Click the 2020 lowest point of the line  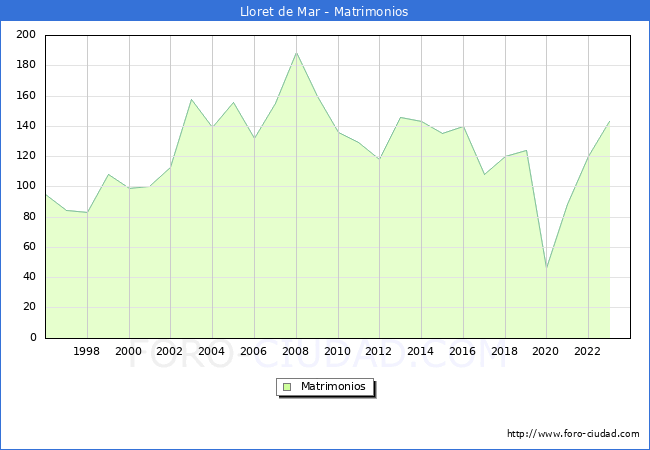pyautogui.click(x=547, y=268)
